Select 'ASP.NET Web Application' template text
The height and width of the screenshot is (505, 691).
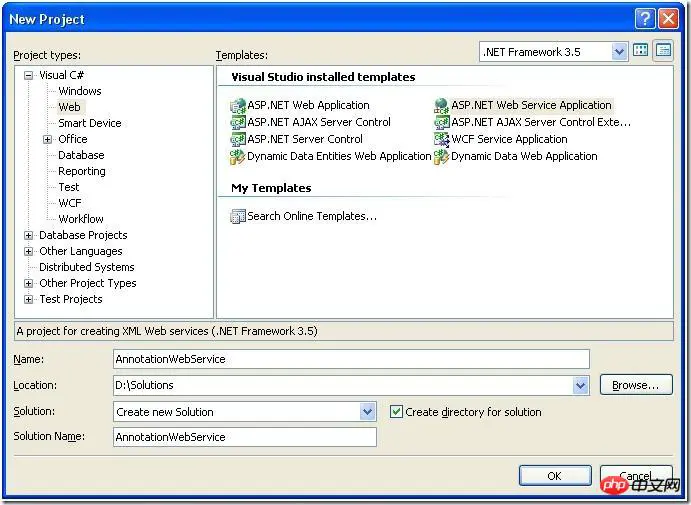[x=308, y=105]
